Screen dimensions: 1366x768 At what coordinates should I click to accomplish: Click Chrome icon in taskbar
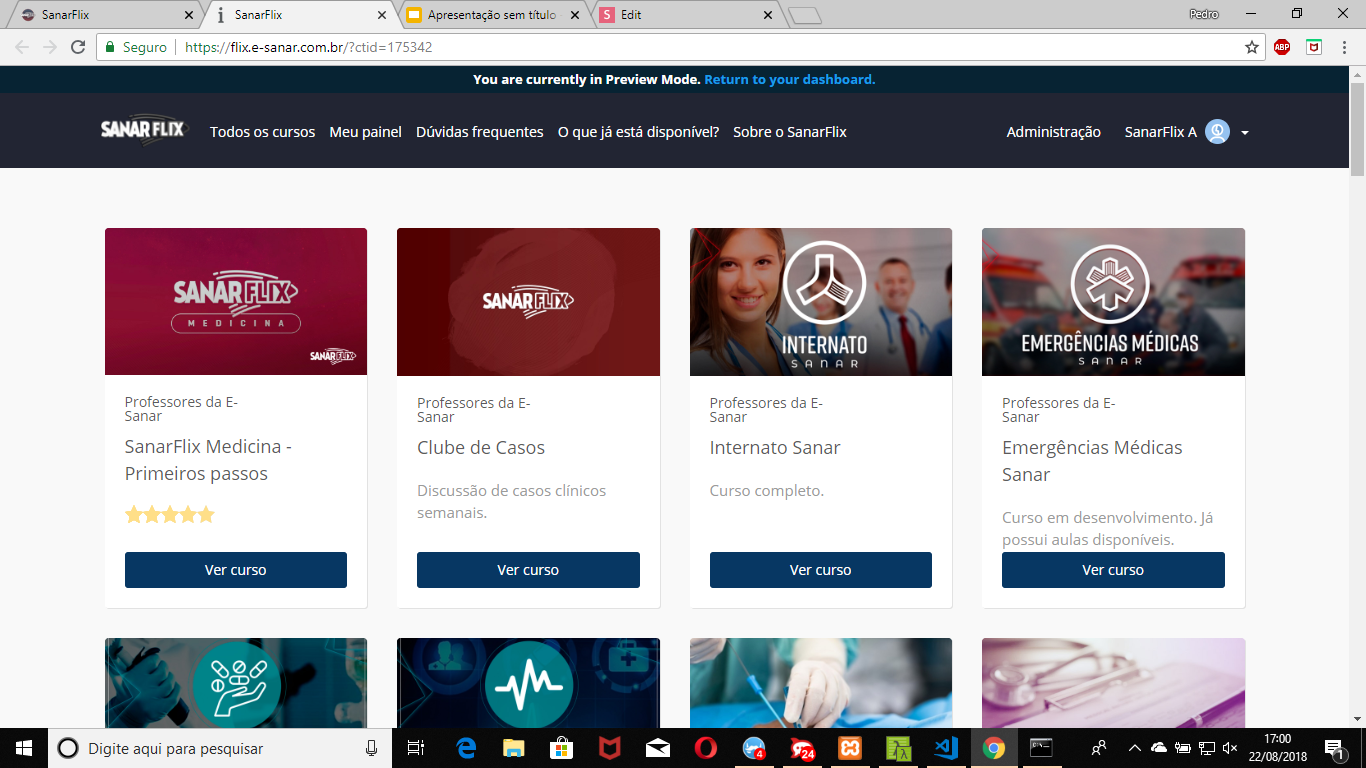993,748
